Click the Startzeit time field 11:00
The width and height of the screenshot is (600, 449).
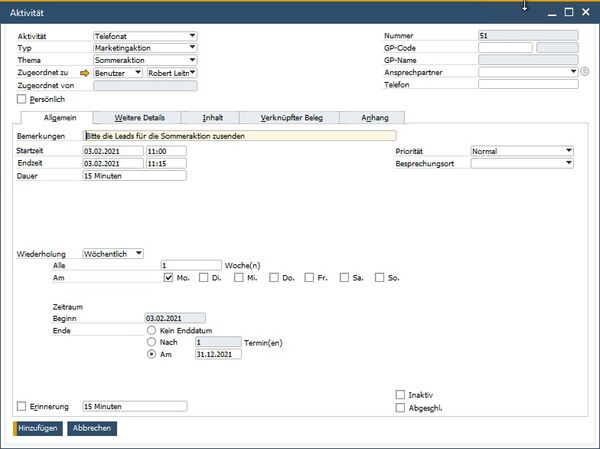166,151
